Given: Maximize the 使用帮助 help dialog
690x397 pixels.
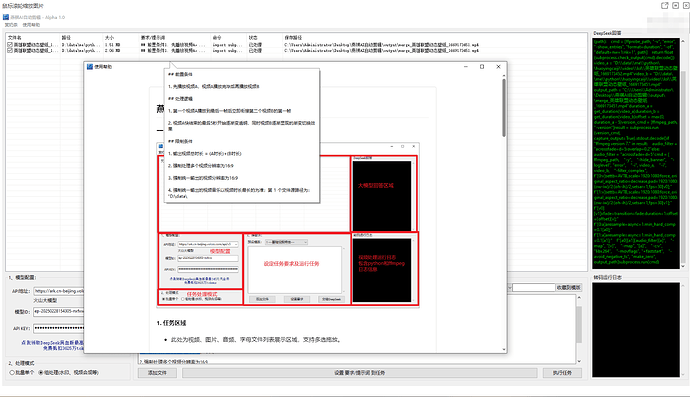Looking at the screenshot, I should (482, 66).
